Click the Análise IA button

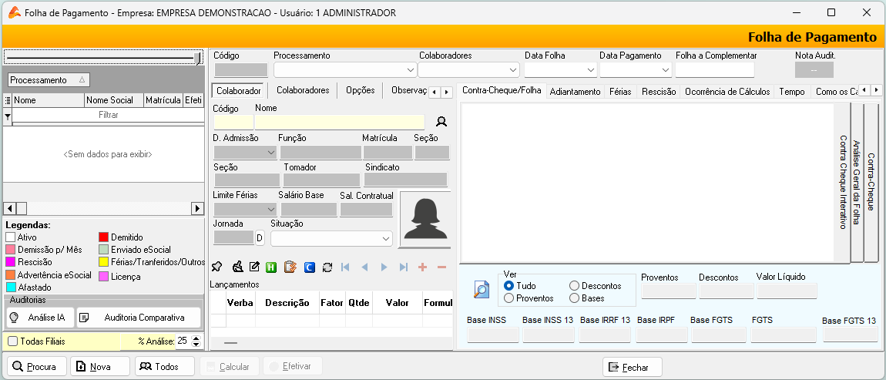click(x=40, y=318)
